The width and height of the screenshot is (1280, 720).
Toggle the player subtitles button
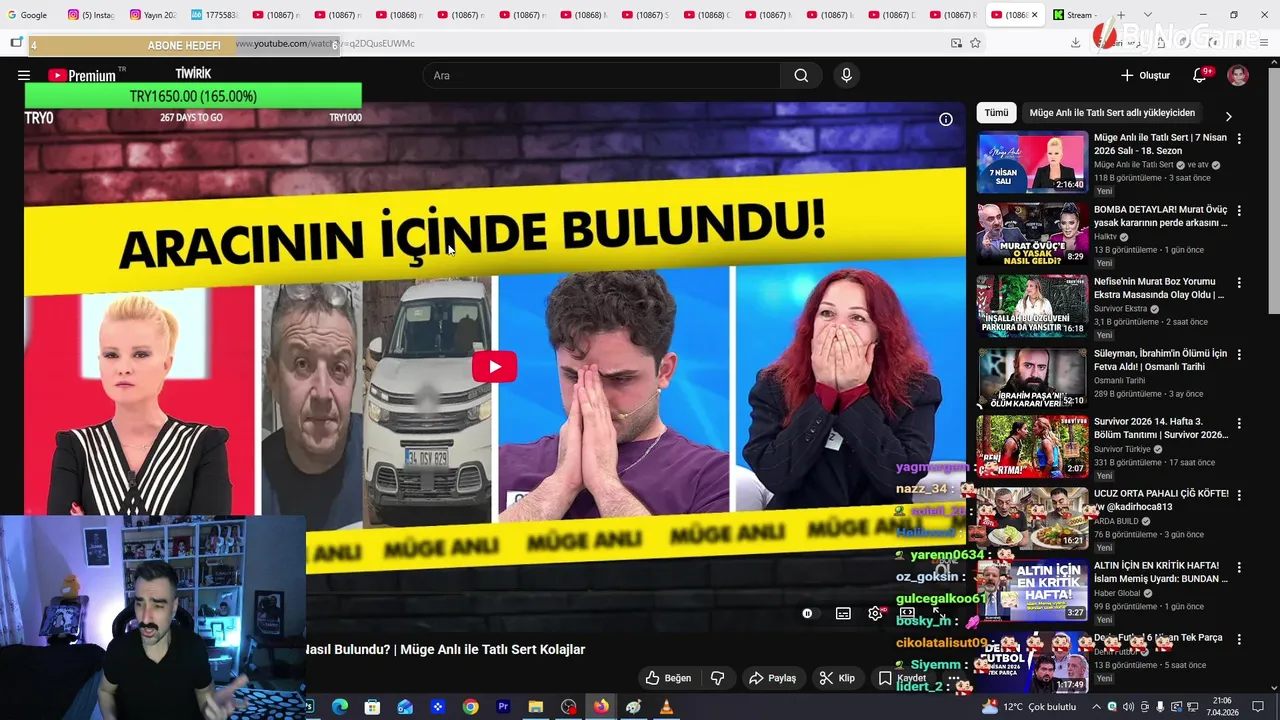pyautogui.click(x=843, y=613)
